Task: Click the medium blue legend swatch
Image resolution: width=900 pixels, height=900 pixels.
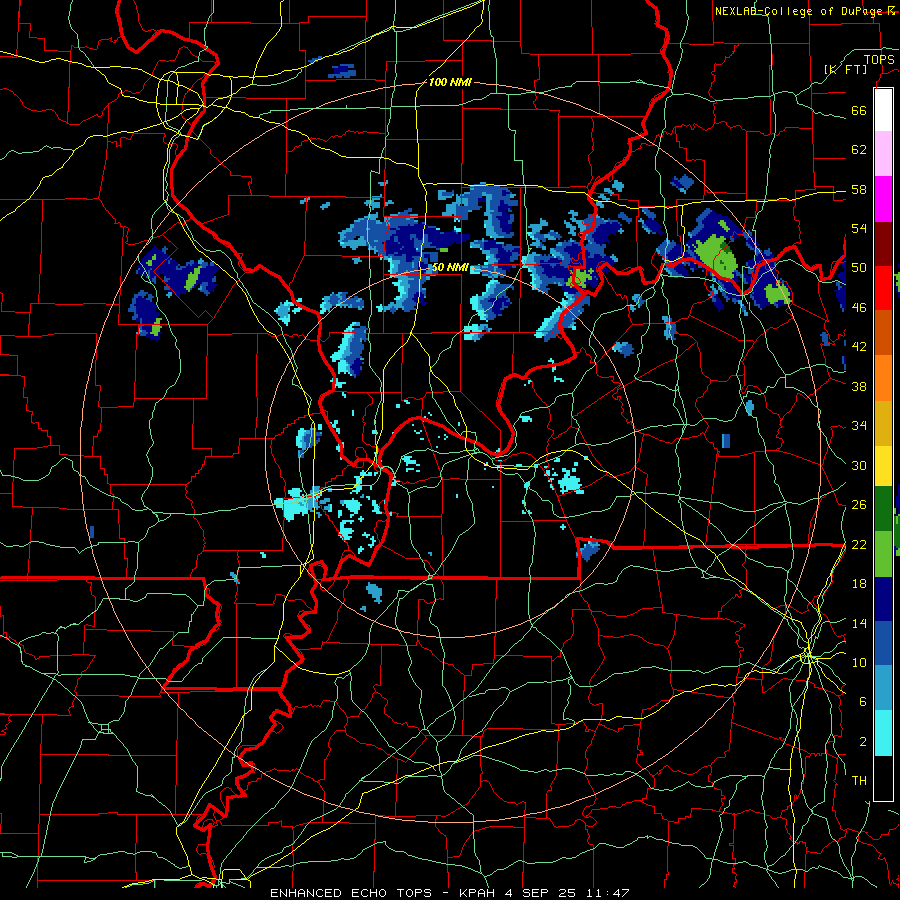Action: tap(883, 643)
